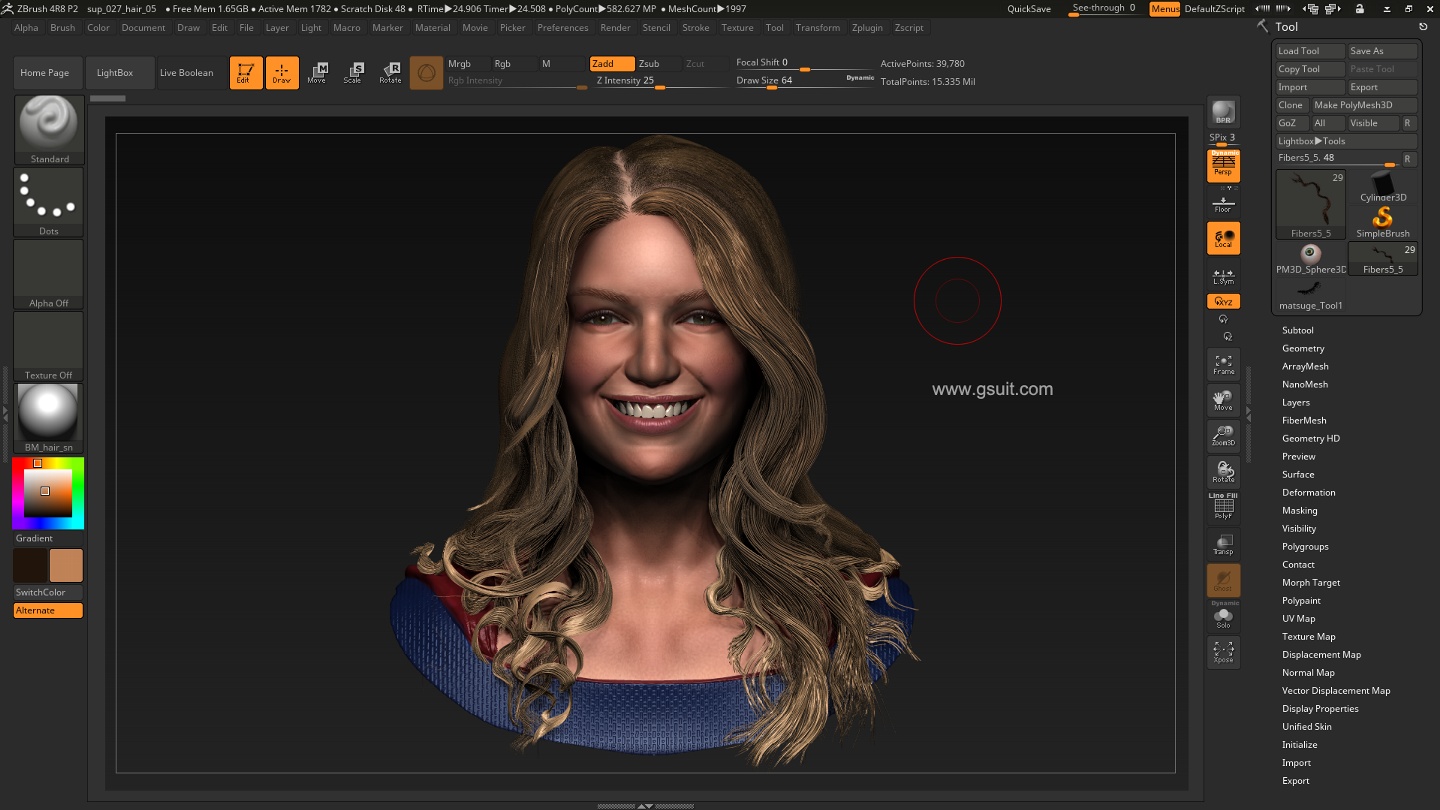Expand Display Properties section
The width and height of the screenshot is (1440, 810).
tap(1320, 708)
